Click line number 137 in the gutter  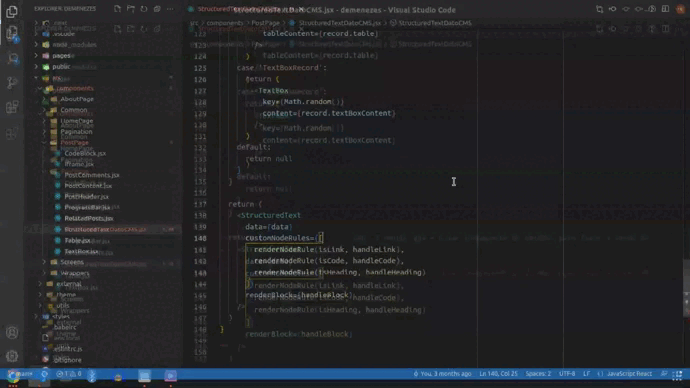pyautogui.click(x=200, y=204)
